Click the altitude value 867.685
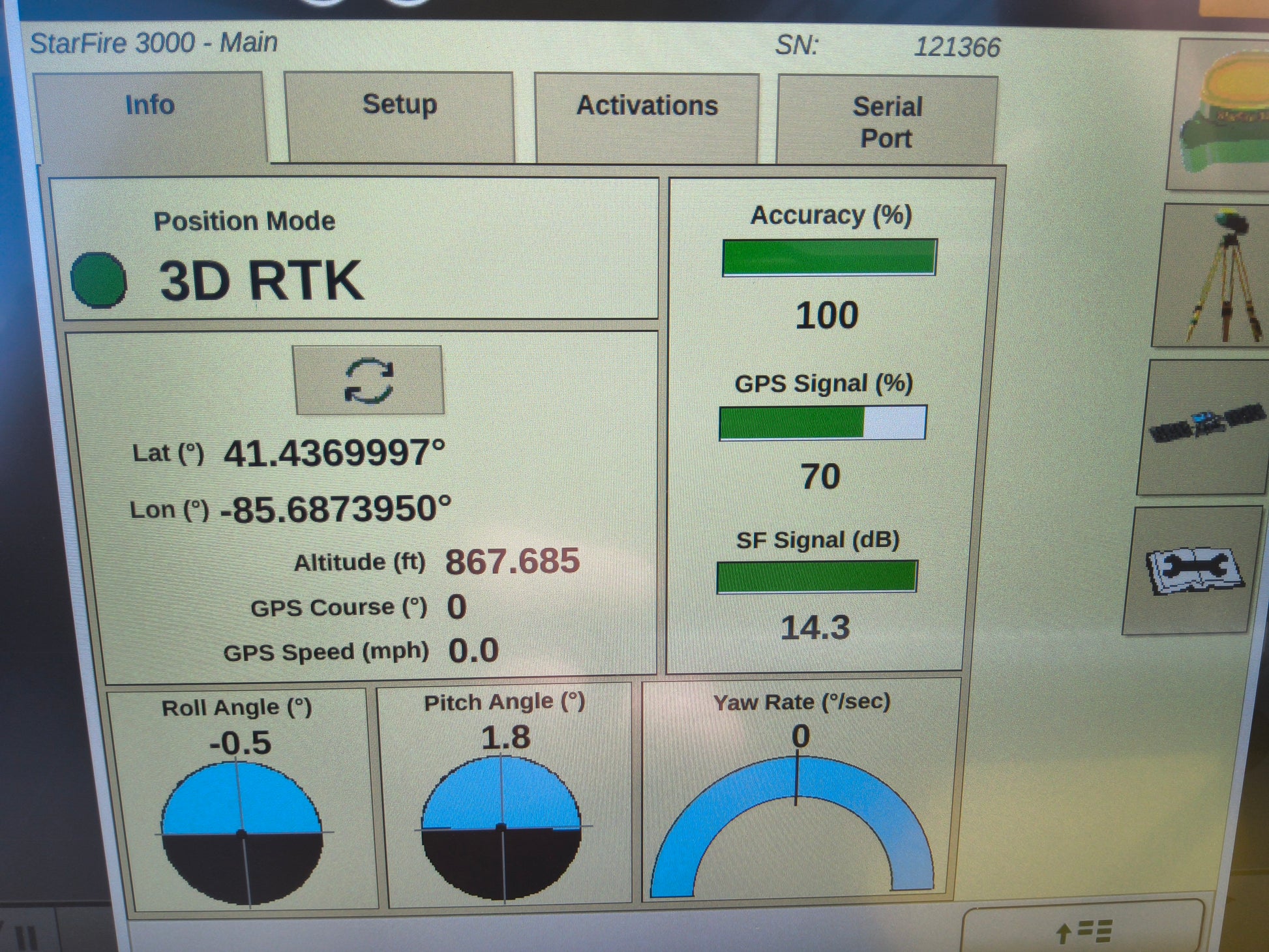1269x952 pixels. [512, 561]
